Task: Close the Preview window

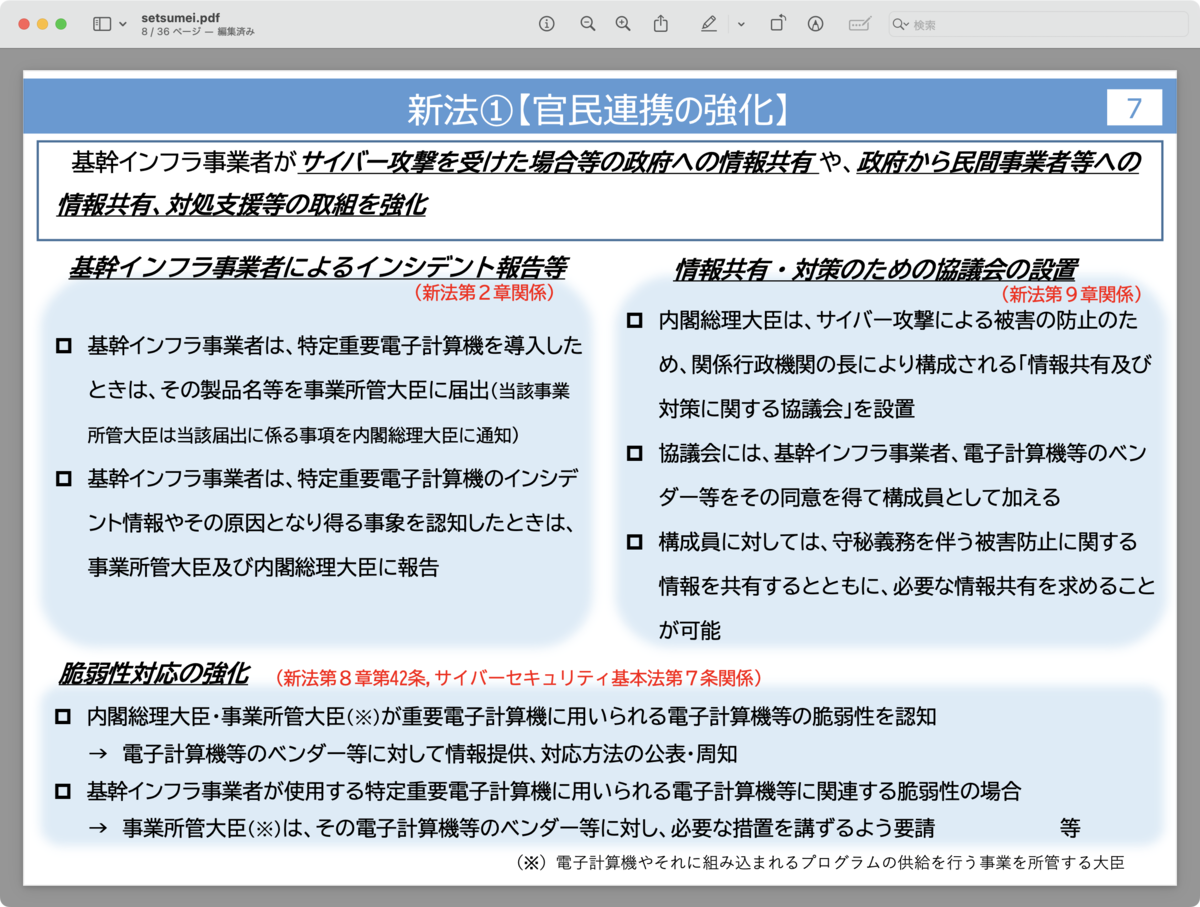Action: coord(24,24)
